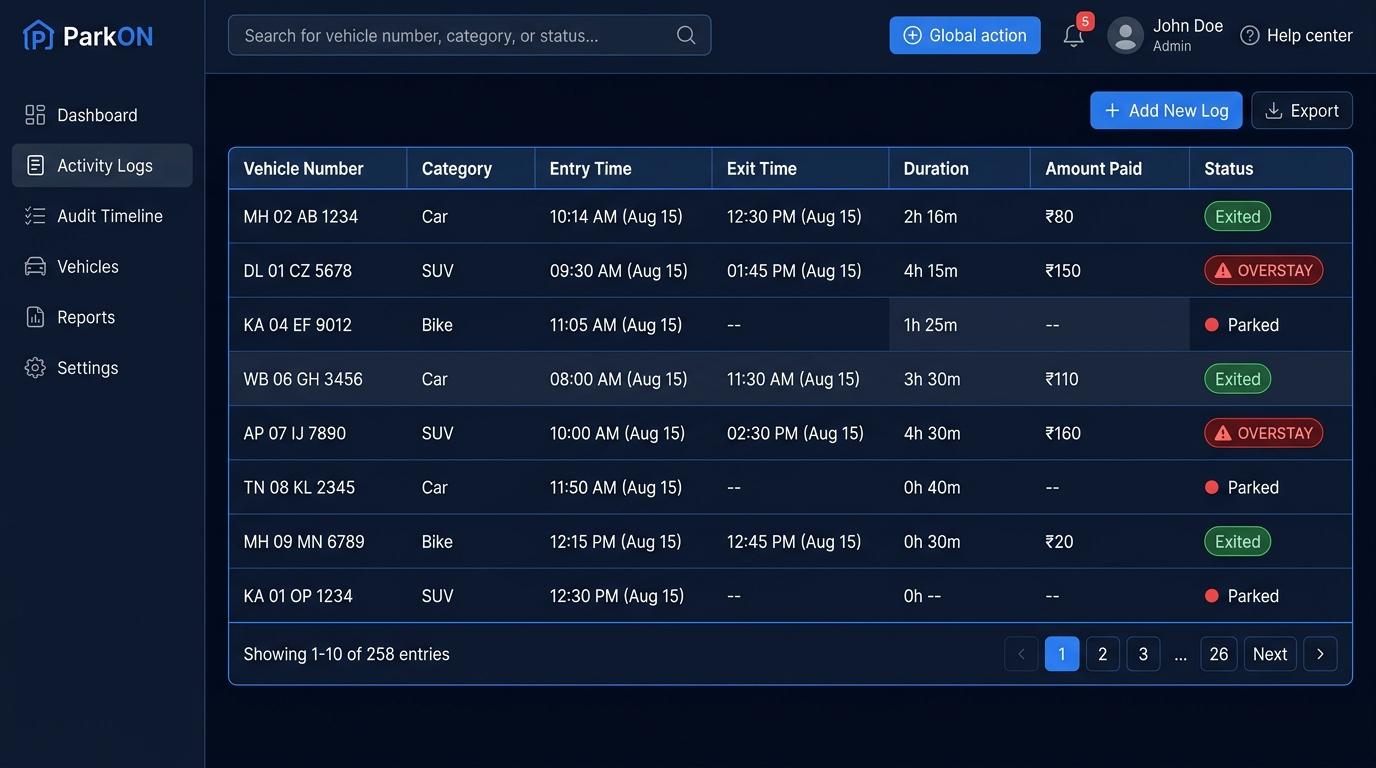This screenshot has width=1376, height=768.
Task: Go to the previous page arrow
Action: point(1021,654)
